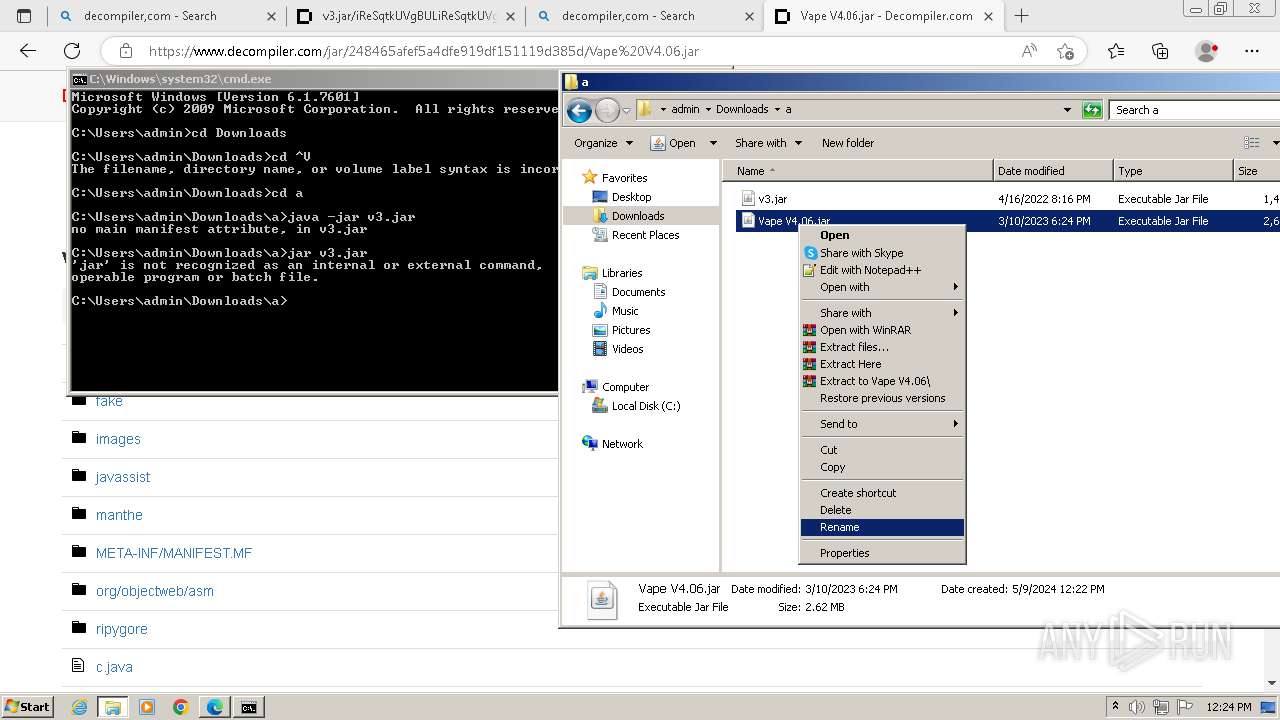Open META-INF/MANIFEST.MF link
The width and height of the screenshot is (1280, 720).
point(174,553)
